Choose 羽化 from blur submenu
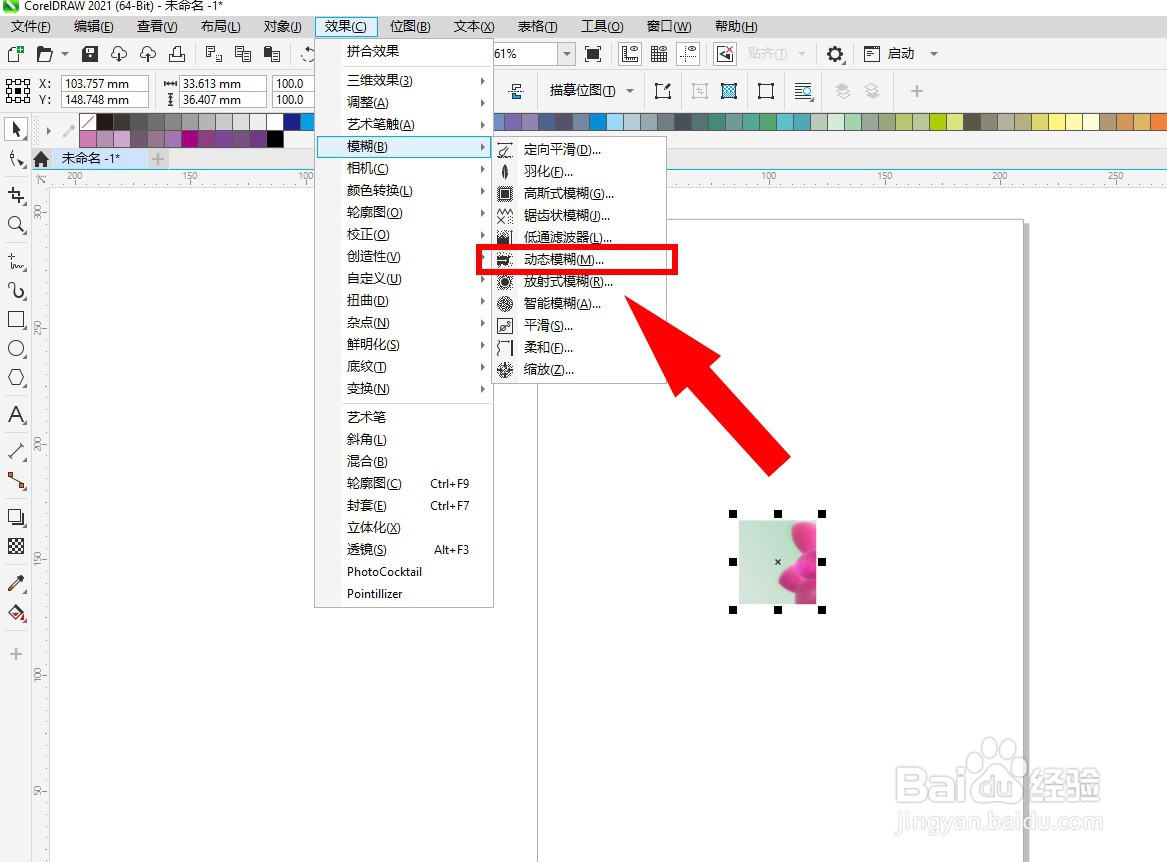 tap(580, 172)
